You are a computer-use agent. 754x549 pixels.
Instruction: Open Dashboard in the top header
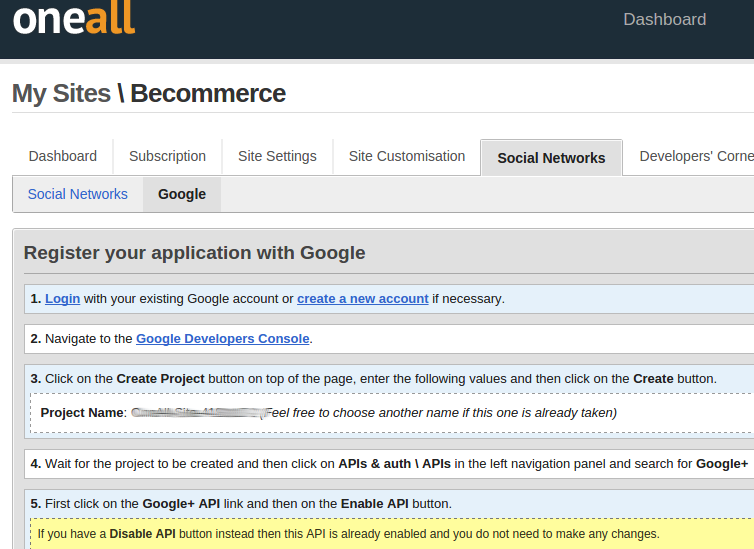[664, 19]
